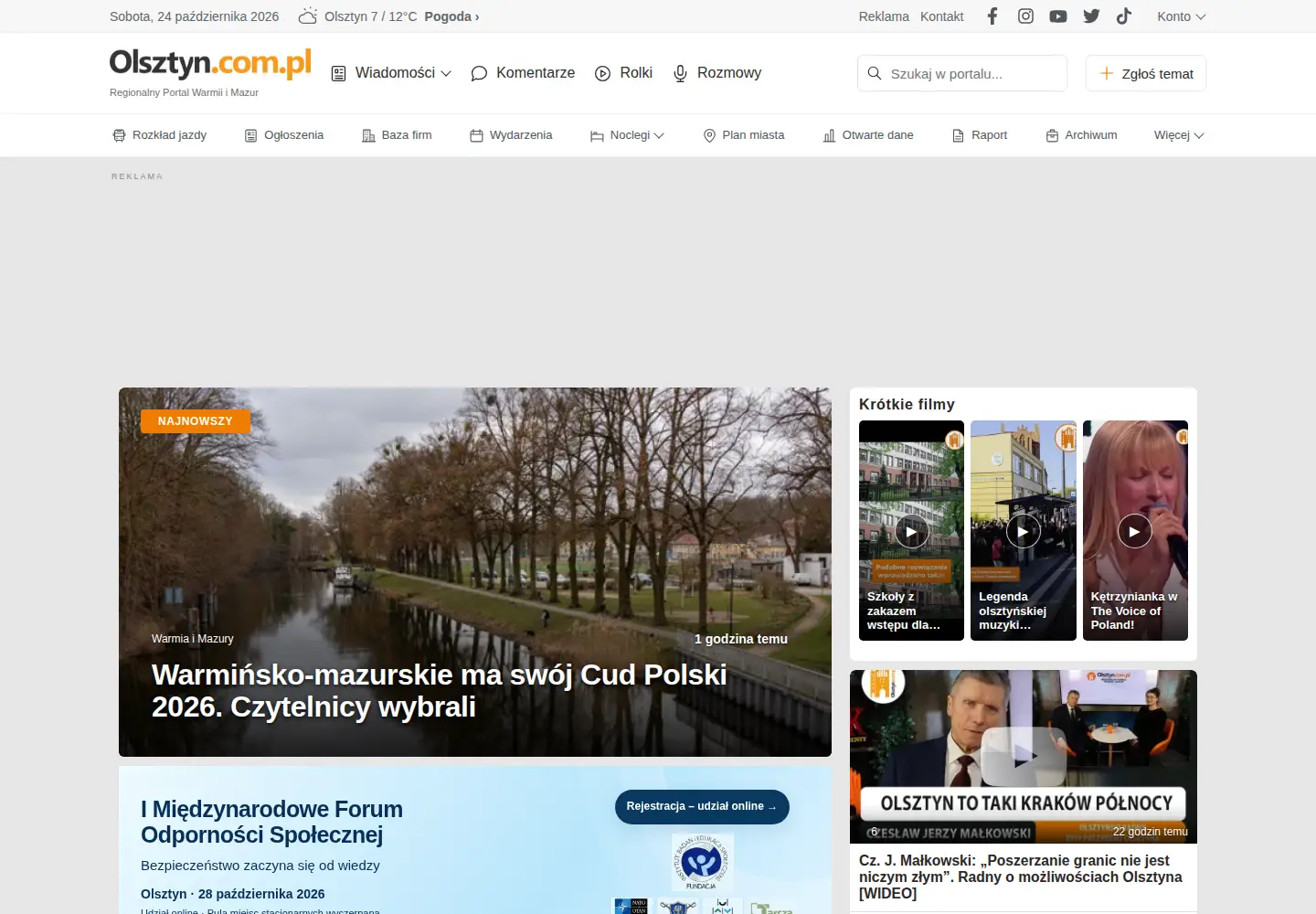Click the Zgłoś temat button

[x=1146, y=73]
